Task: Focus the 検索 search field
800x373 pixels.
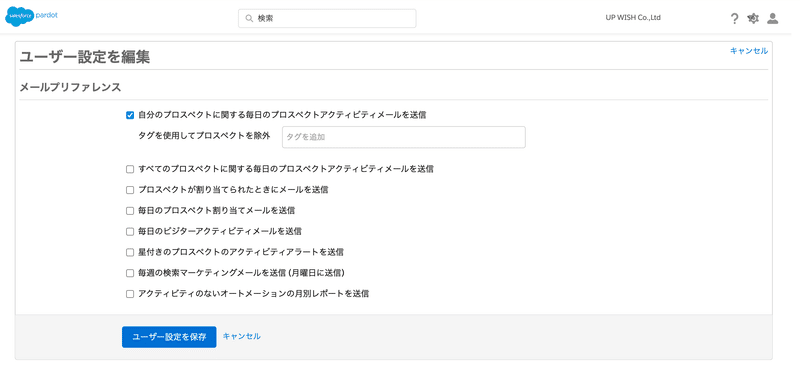Action: coord(327,18)
